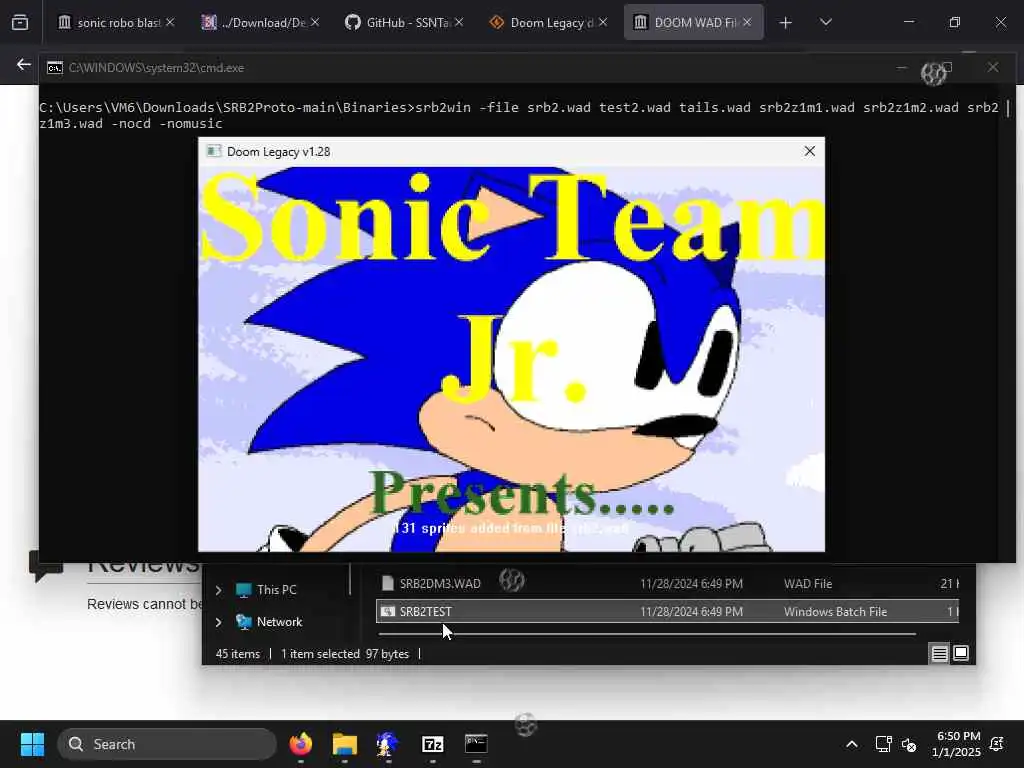Select Network in File Explorer sidebar

[x=269, y=622]
